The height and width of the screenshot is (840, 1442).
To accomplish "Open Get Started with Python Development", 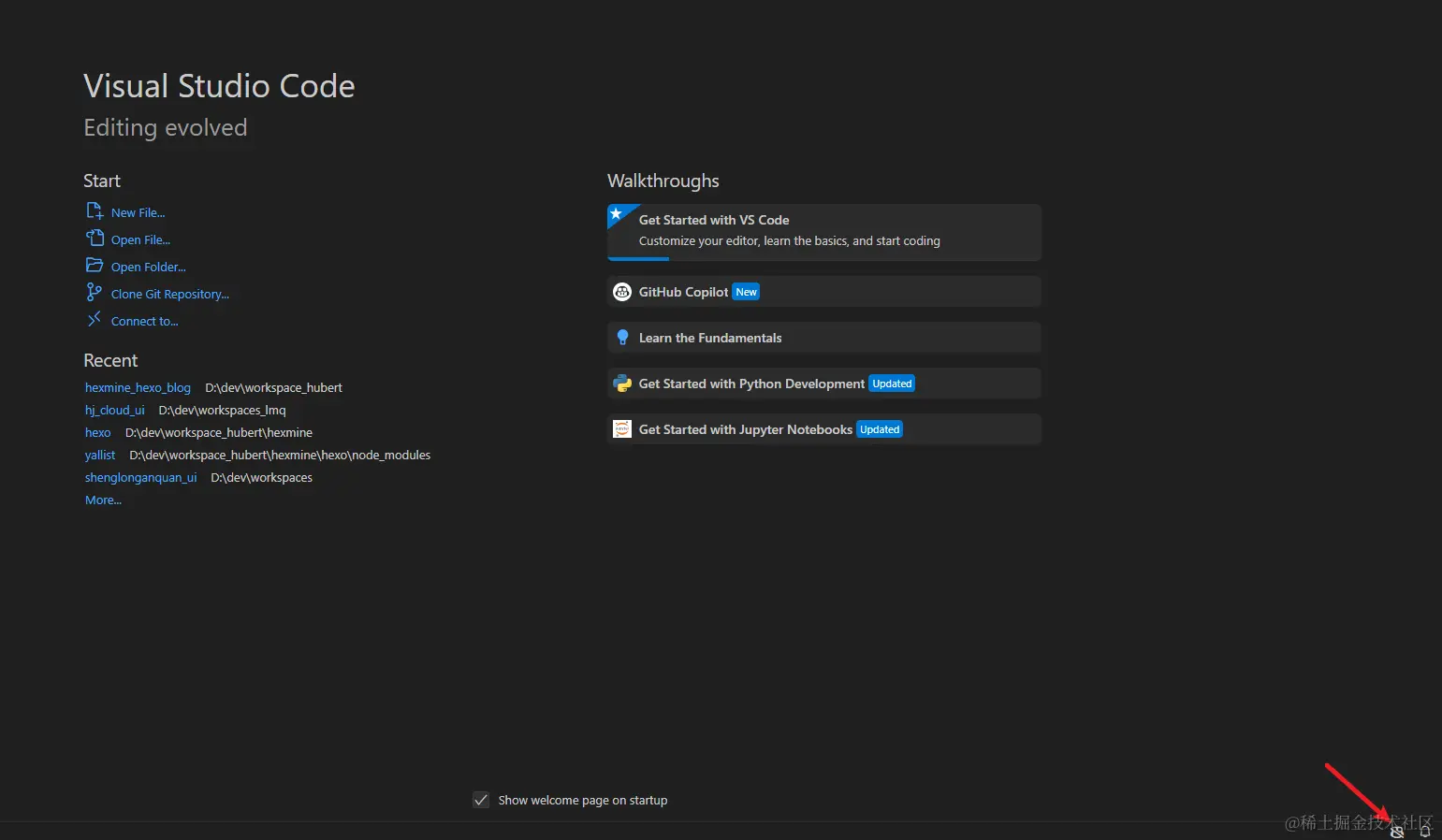I will coord(823,384).
